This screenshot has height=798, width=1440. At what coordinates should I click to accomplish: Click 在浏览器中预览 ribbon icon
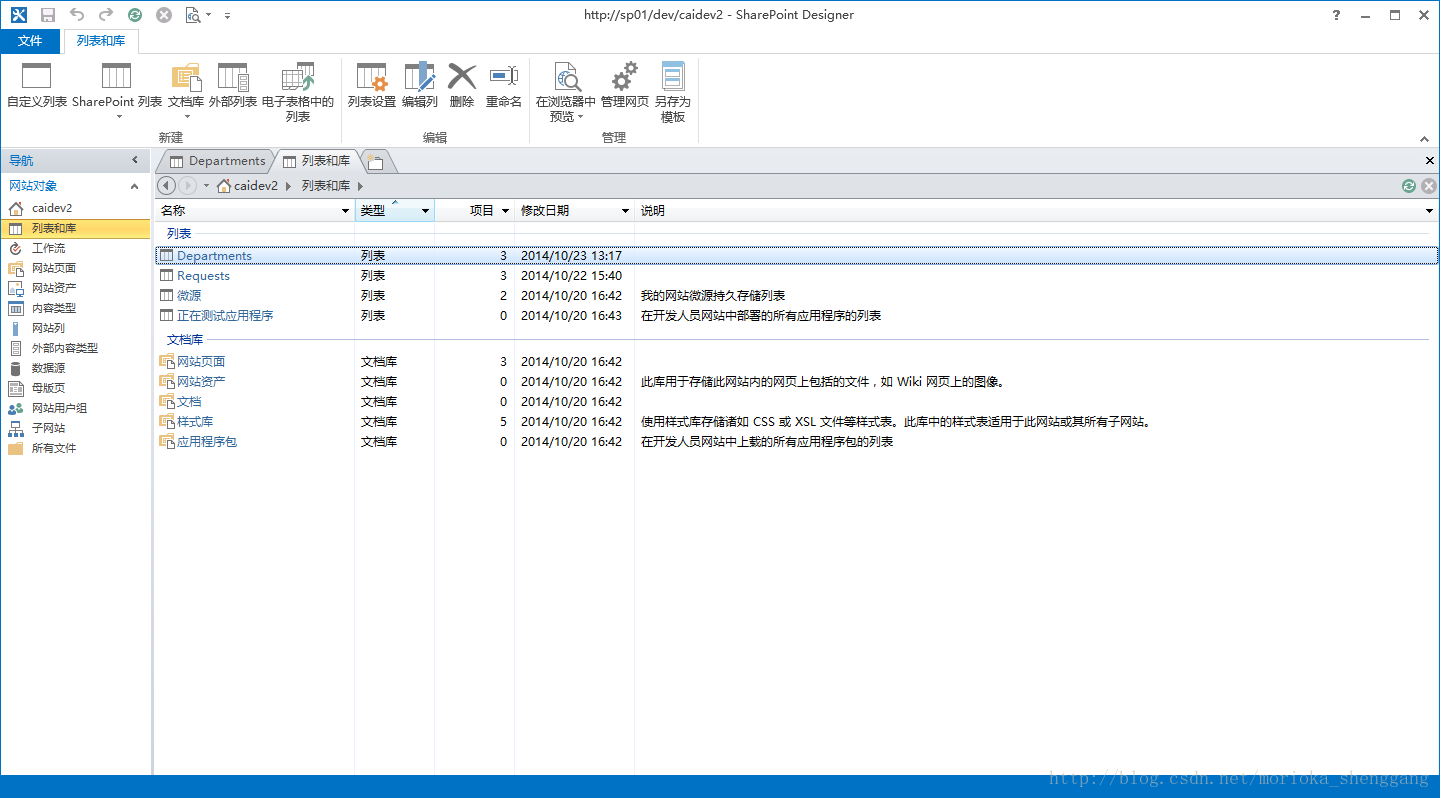point(568,77)
